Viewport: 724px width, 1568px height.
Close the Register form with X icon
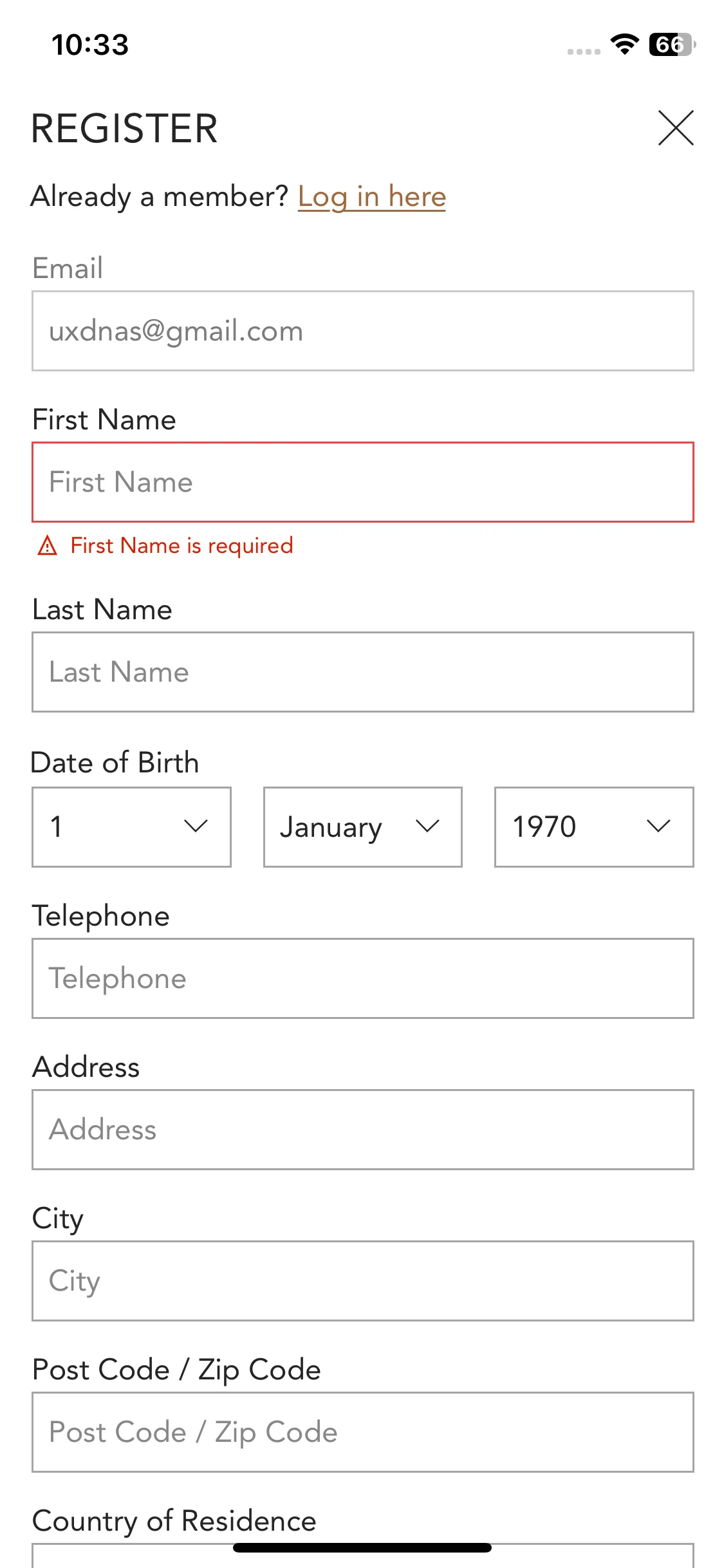click(x=676, y=127)
